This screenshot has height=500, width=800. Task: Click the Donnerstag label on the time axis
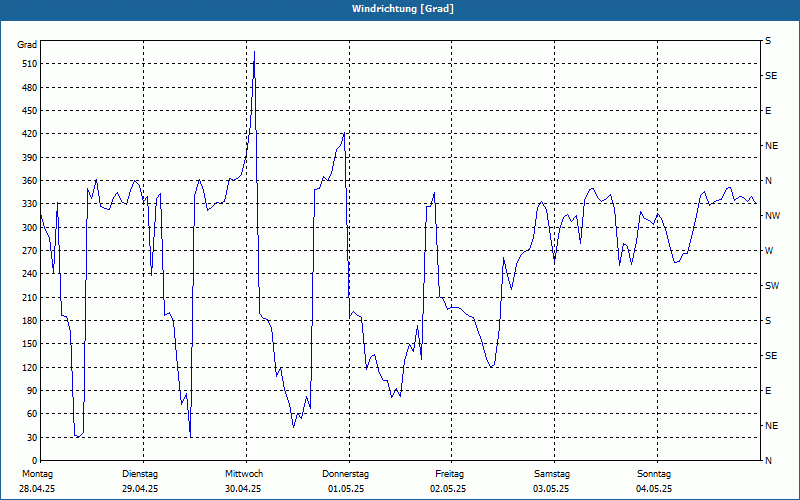click(x=346, y=474)
